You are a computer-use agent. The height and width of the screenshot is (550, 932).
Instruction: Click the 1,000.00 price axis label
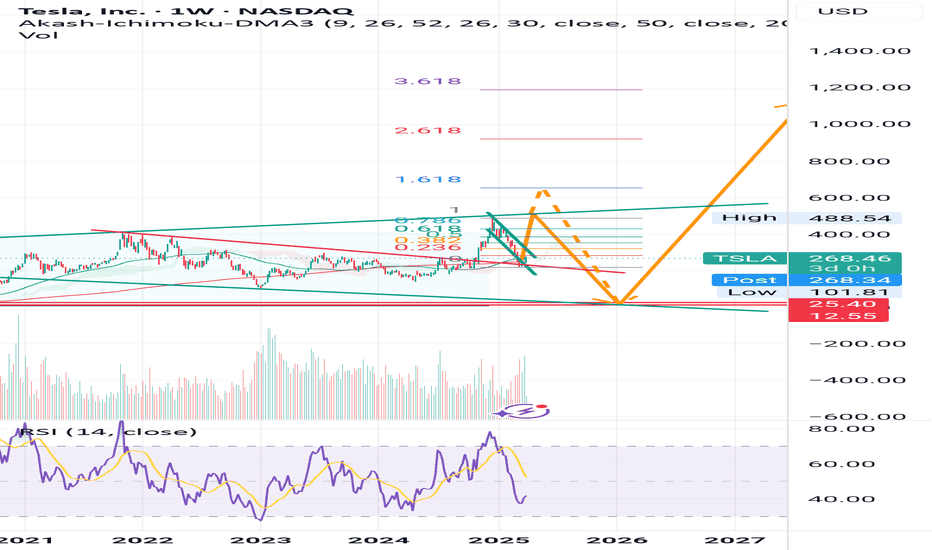tap(860, 124)
